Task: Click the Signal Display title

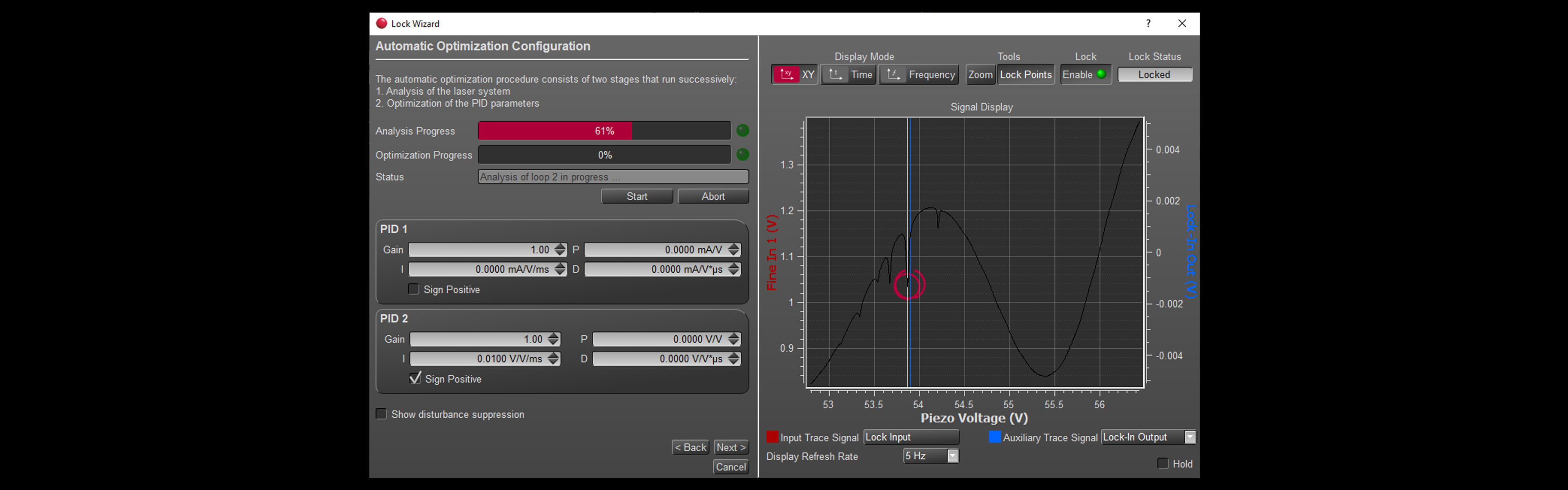Action: (981, 107)
